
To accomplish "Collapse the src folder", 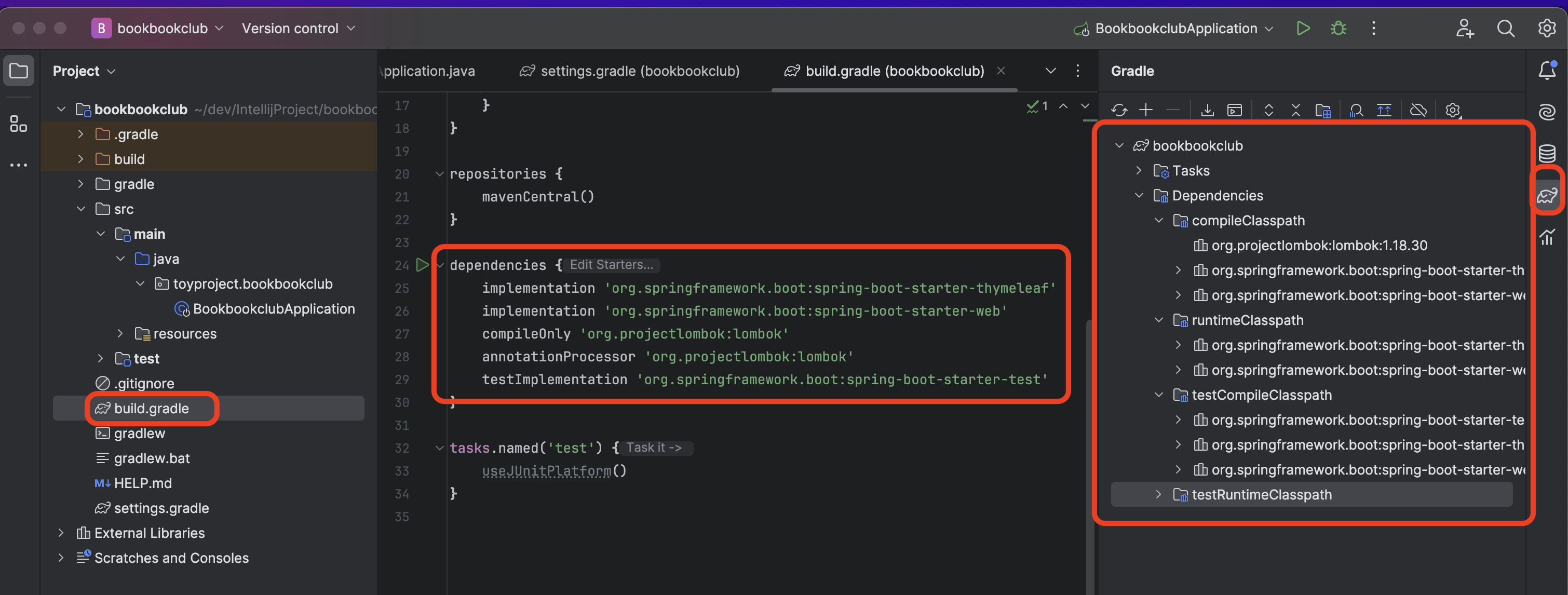I will 80,209.
